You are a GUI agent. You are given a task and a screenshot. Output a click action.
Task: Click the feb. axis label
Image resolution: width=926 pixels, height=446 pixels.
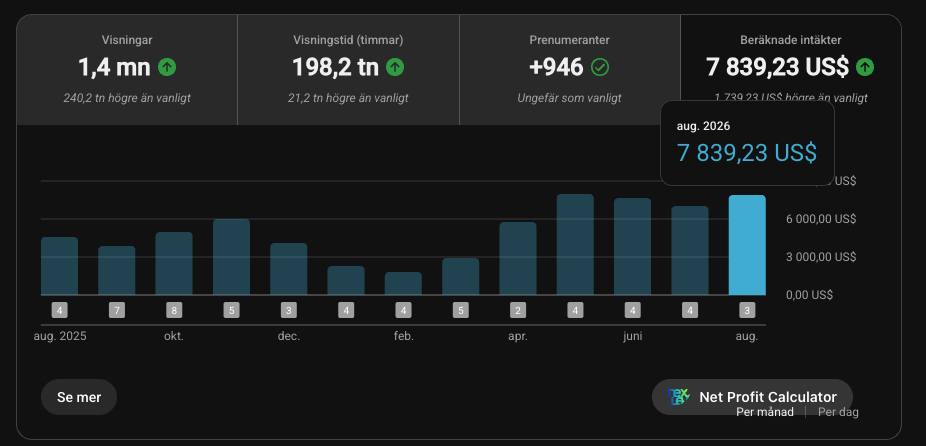[x=404, y=336]
